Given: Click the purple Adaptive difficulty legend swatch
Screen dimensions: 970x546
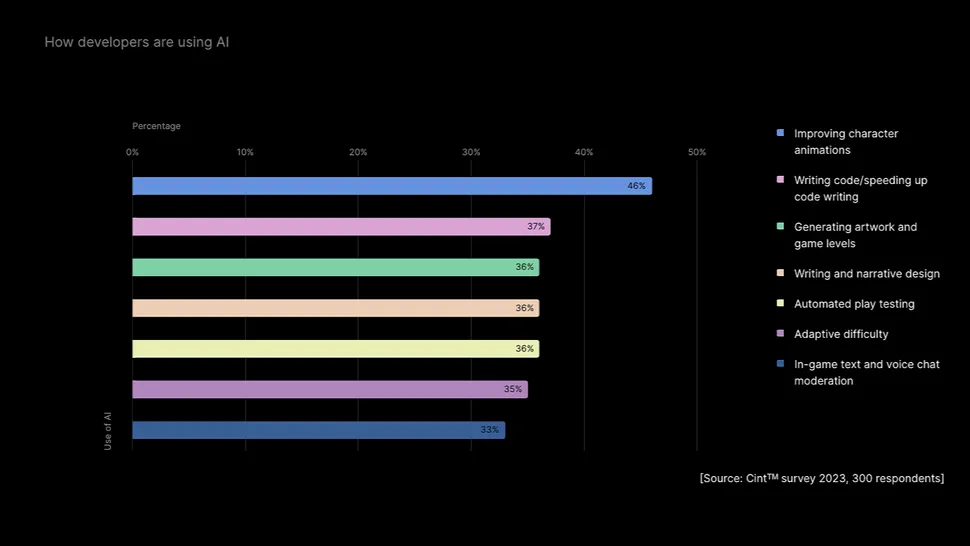Looking at the screenshot, I should [780, 333].
